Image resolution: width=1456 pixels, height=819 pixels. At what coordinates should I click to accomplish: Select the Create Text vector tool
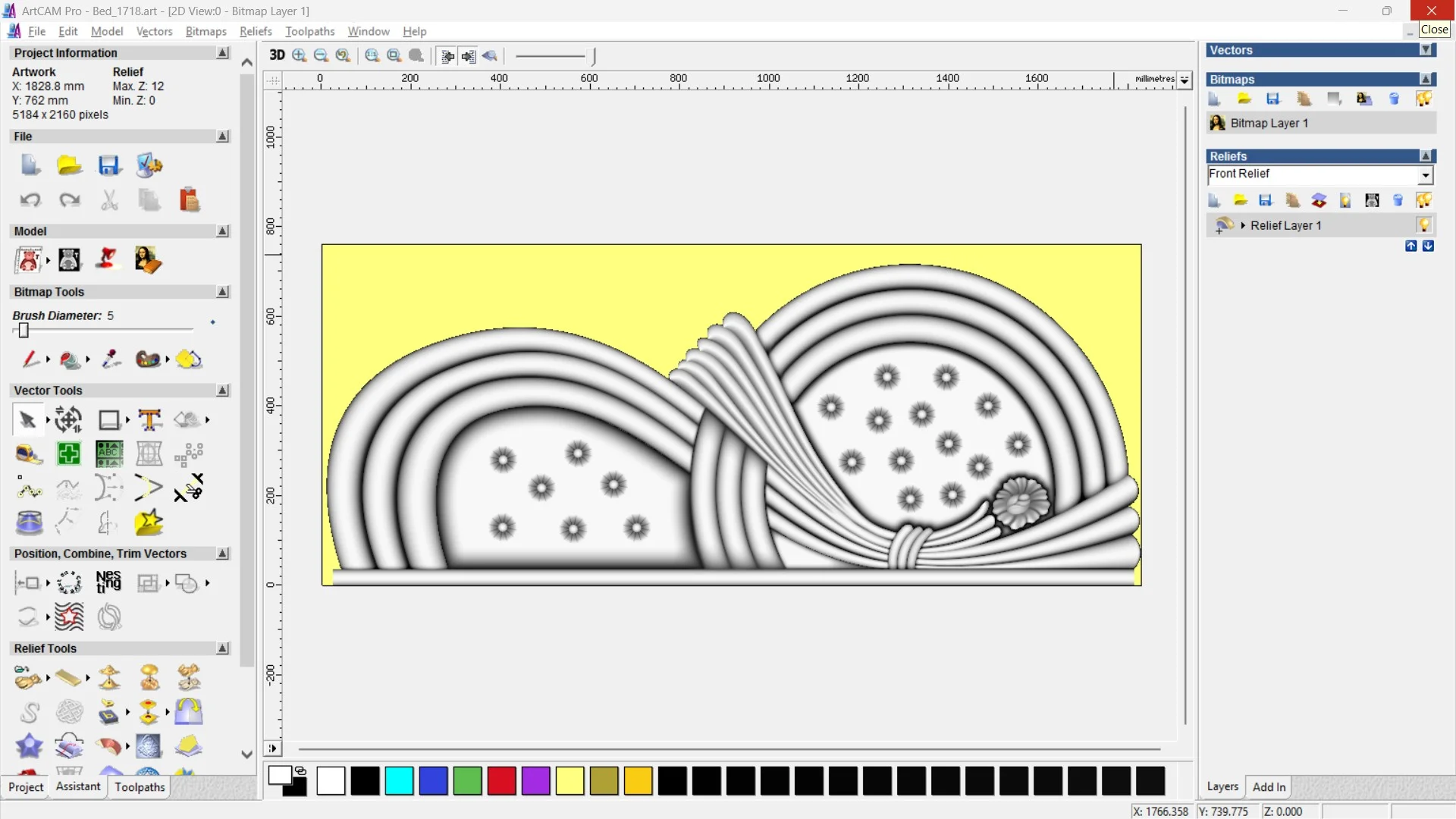(x=149, y=419)
